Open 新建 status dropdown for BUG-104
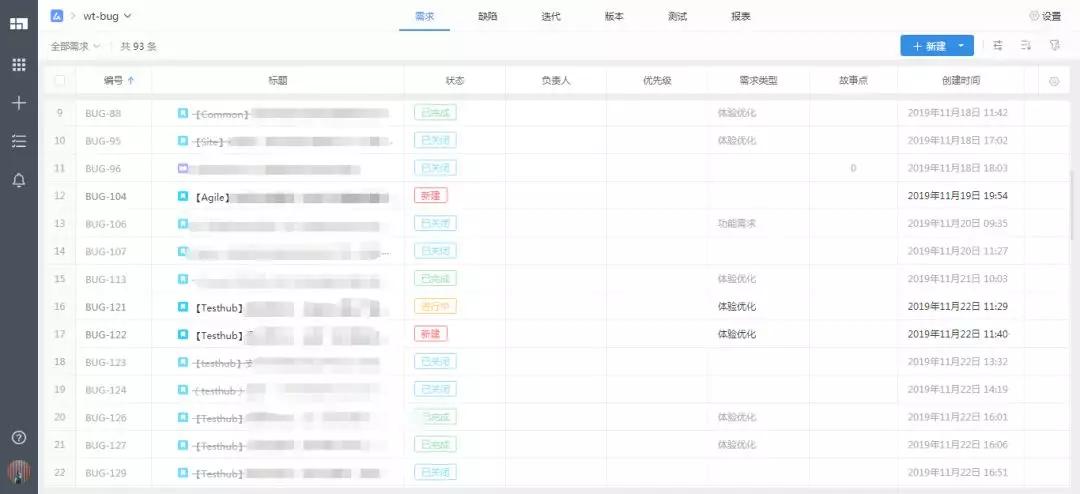This screenshot has width=1080, height=494. [x=430, y=196]
